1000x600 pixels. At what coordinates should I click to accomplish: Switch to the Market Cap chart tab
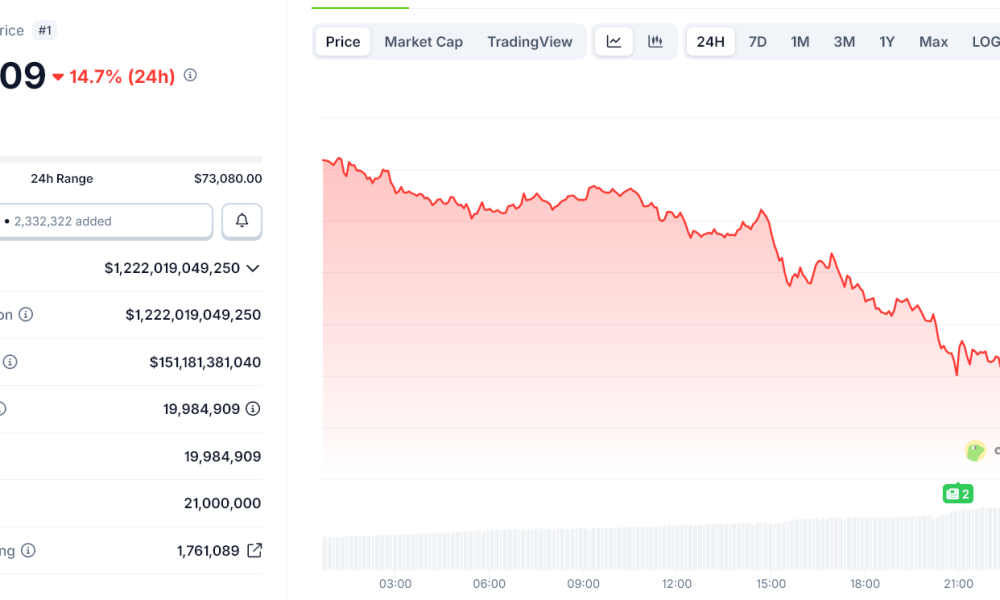423,41
